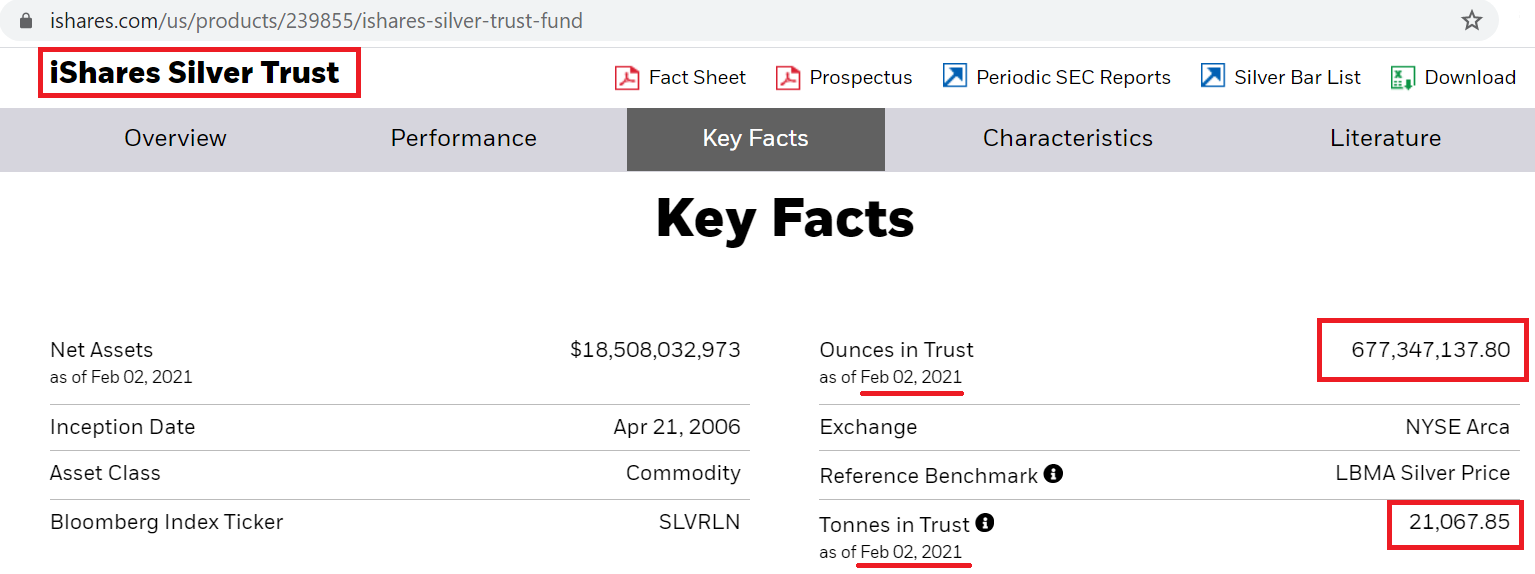Viewport: 1535px width, 574px height.
Task: Bookmark this page with the star icon
Action: (x=1472, y=20)
